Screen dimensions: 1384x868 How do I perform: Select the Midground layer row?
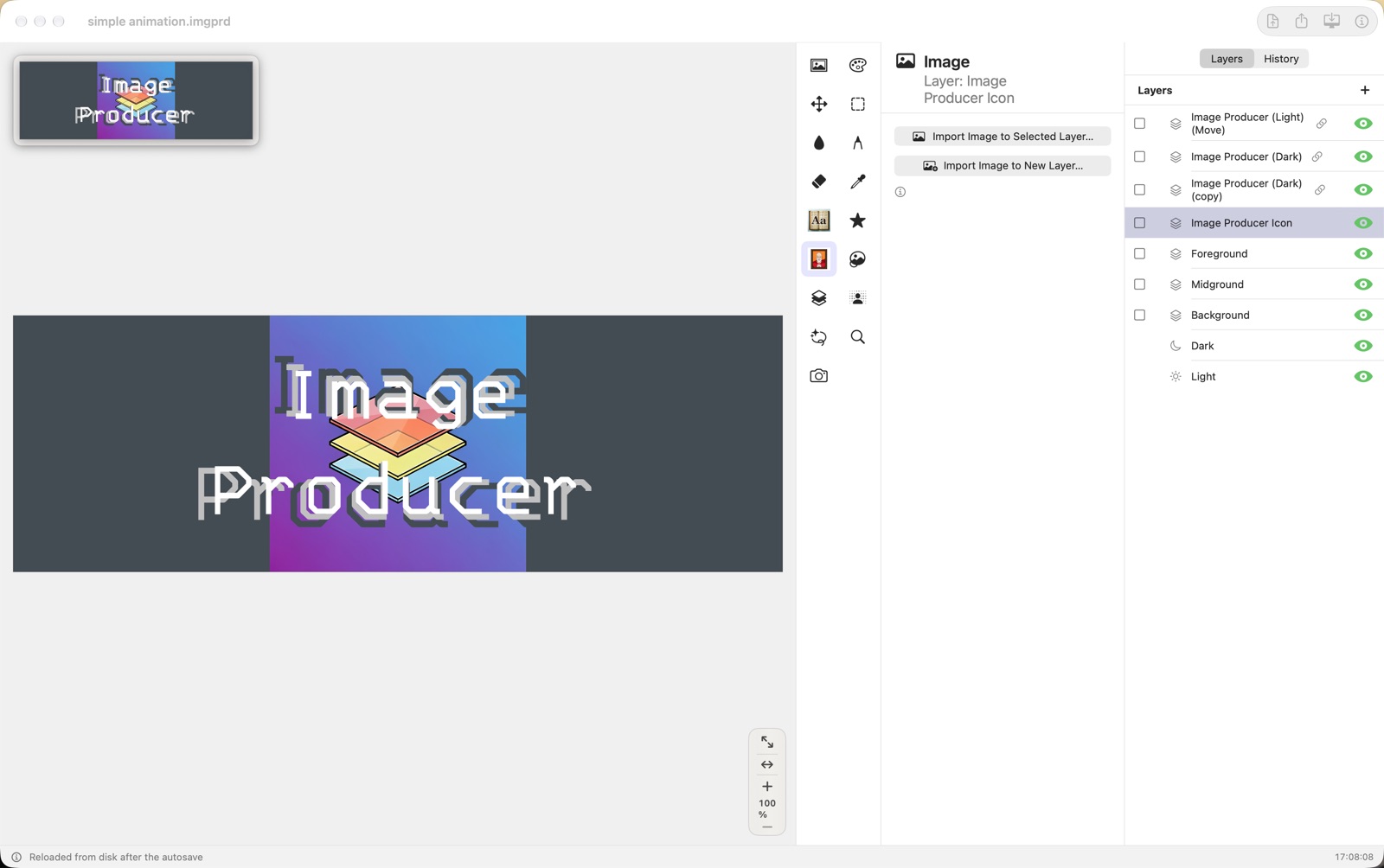1254,284
